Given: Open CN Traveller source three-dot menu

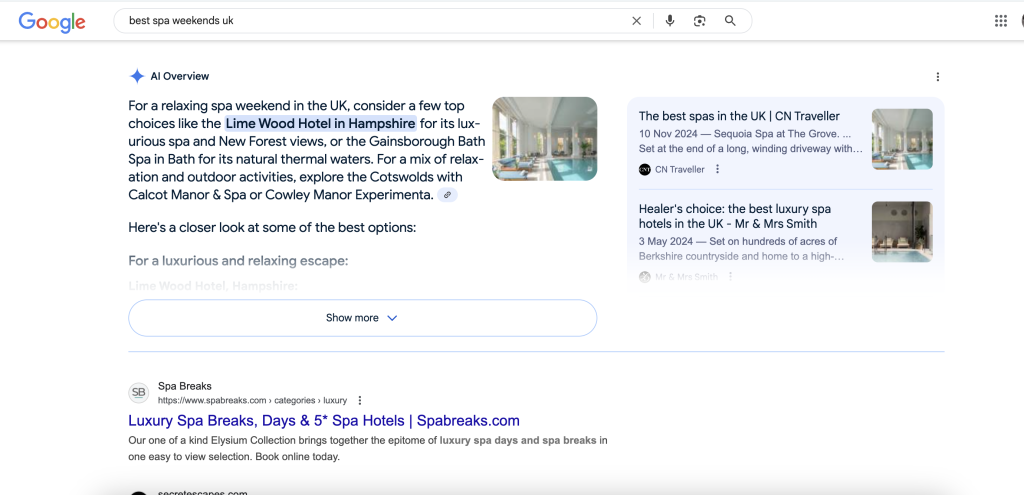Looking at the screenshot, I should [717, 169].
